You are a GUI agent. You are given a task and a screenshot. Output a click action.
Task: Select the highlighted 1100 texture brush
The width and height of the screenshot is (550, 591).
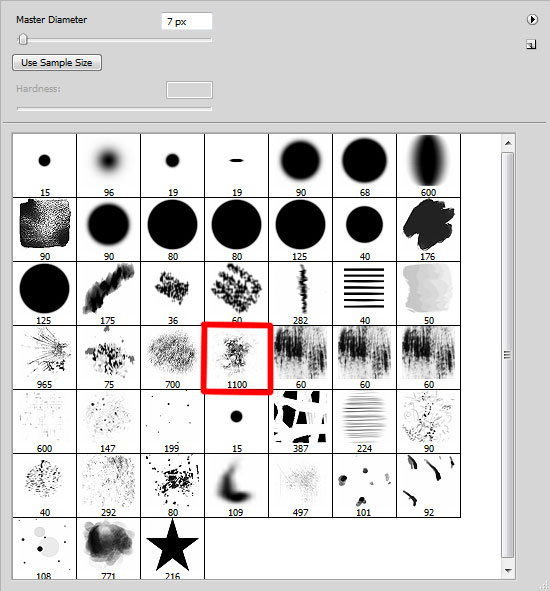[237, 358]
